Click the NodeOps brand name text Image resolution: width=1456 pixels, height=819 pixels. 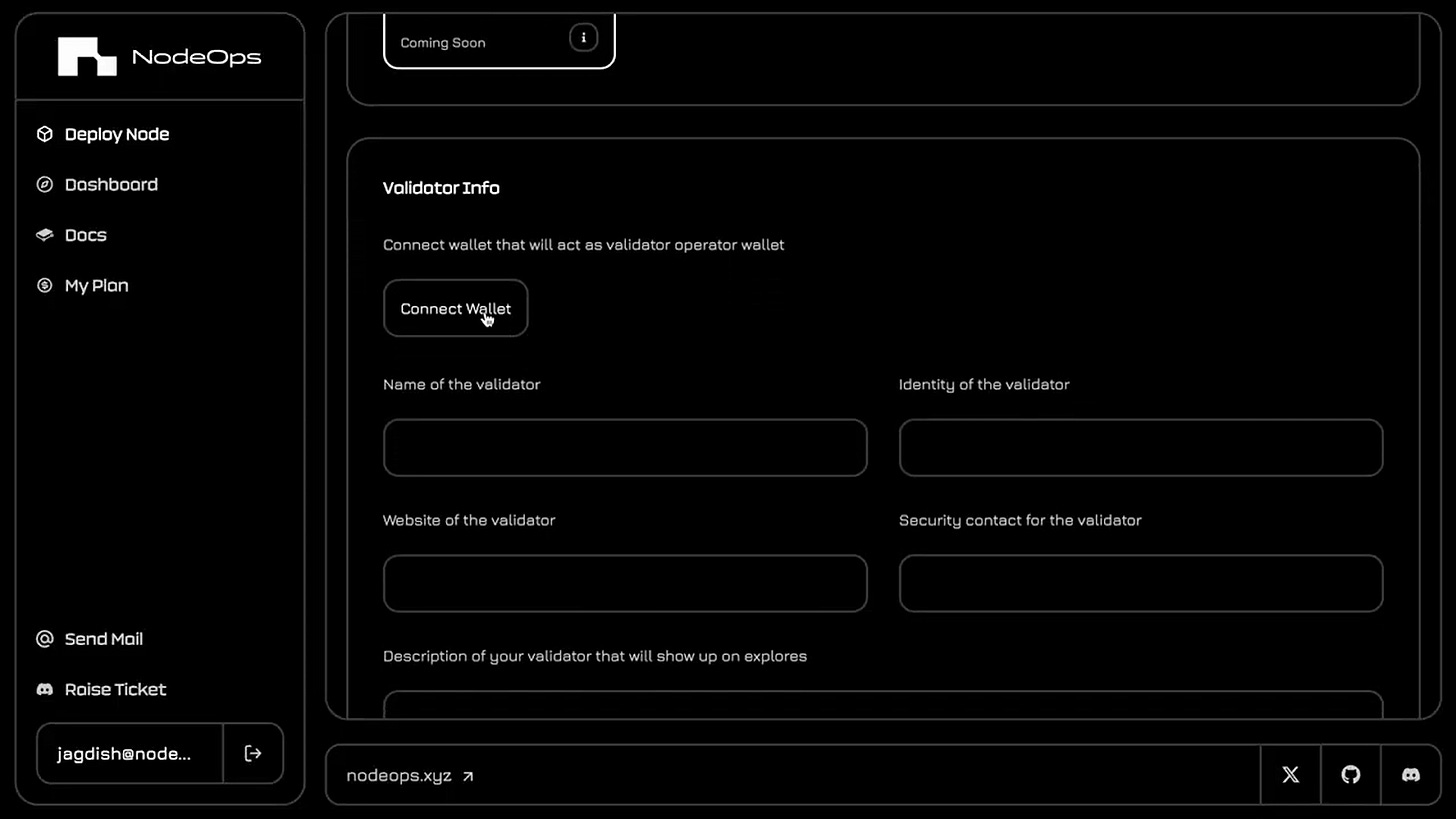coord(196,57)
